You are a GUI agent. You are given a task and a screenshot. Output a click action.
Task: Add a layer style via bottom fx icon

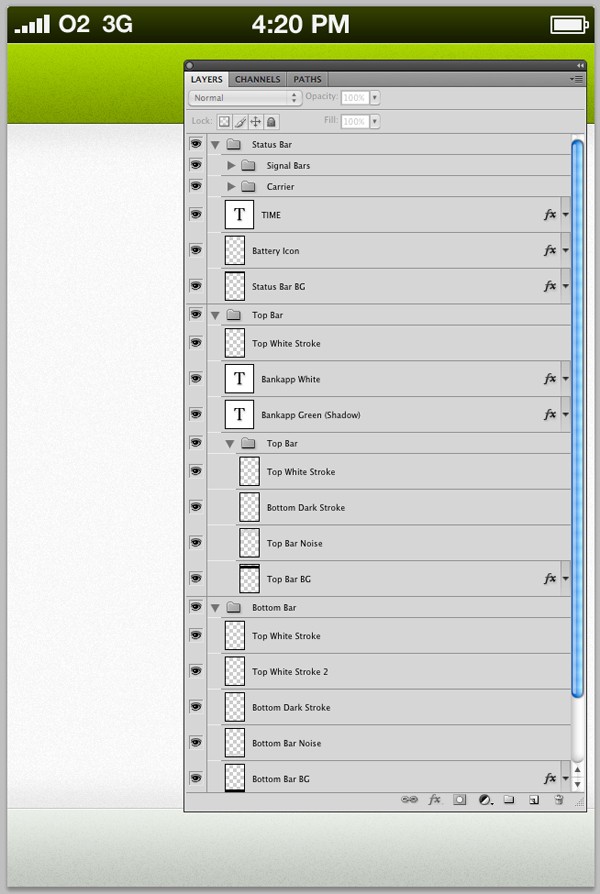coord(435,799)
